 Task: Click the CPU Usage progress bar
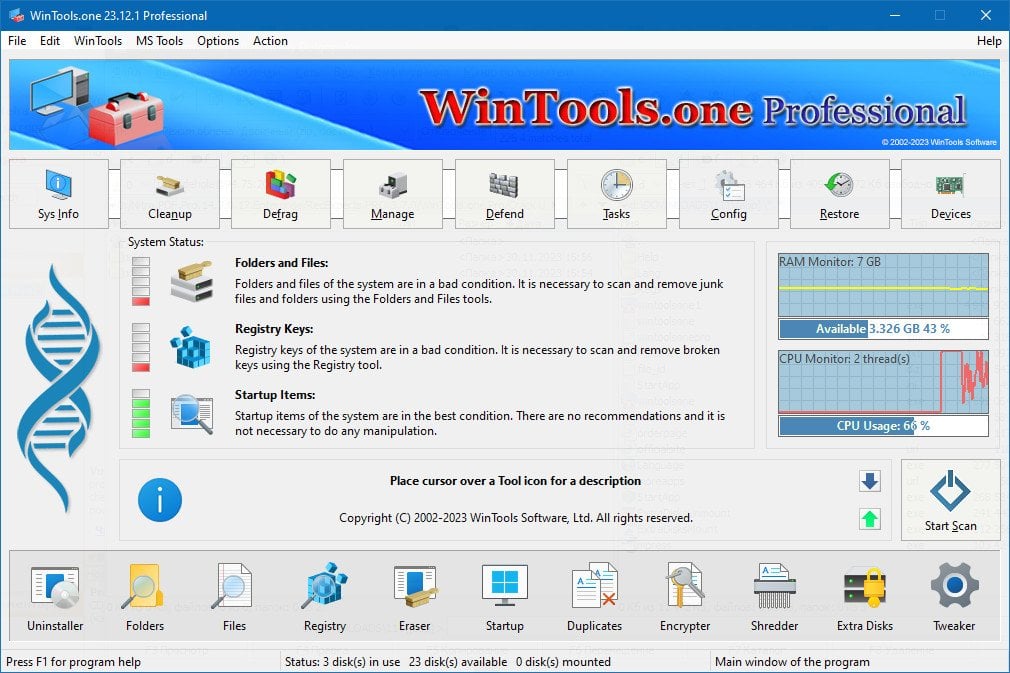coord(882,426)
